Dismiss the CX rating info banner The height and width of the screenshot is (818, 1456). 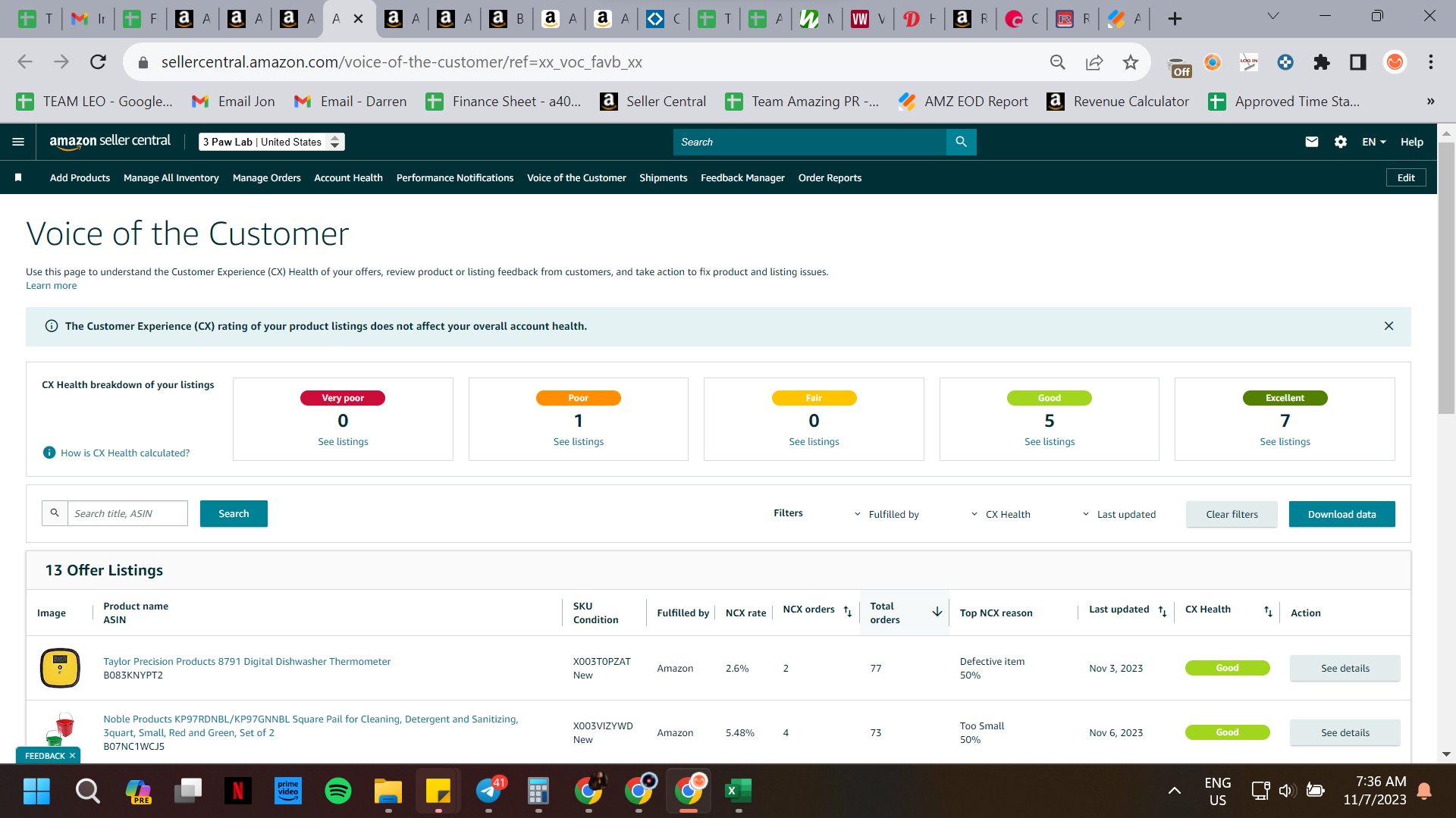click(x=1389, y=326)
